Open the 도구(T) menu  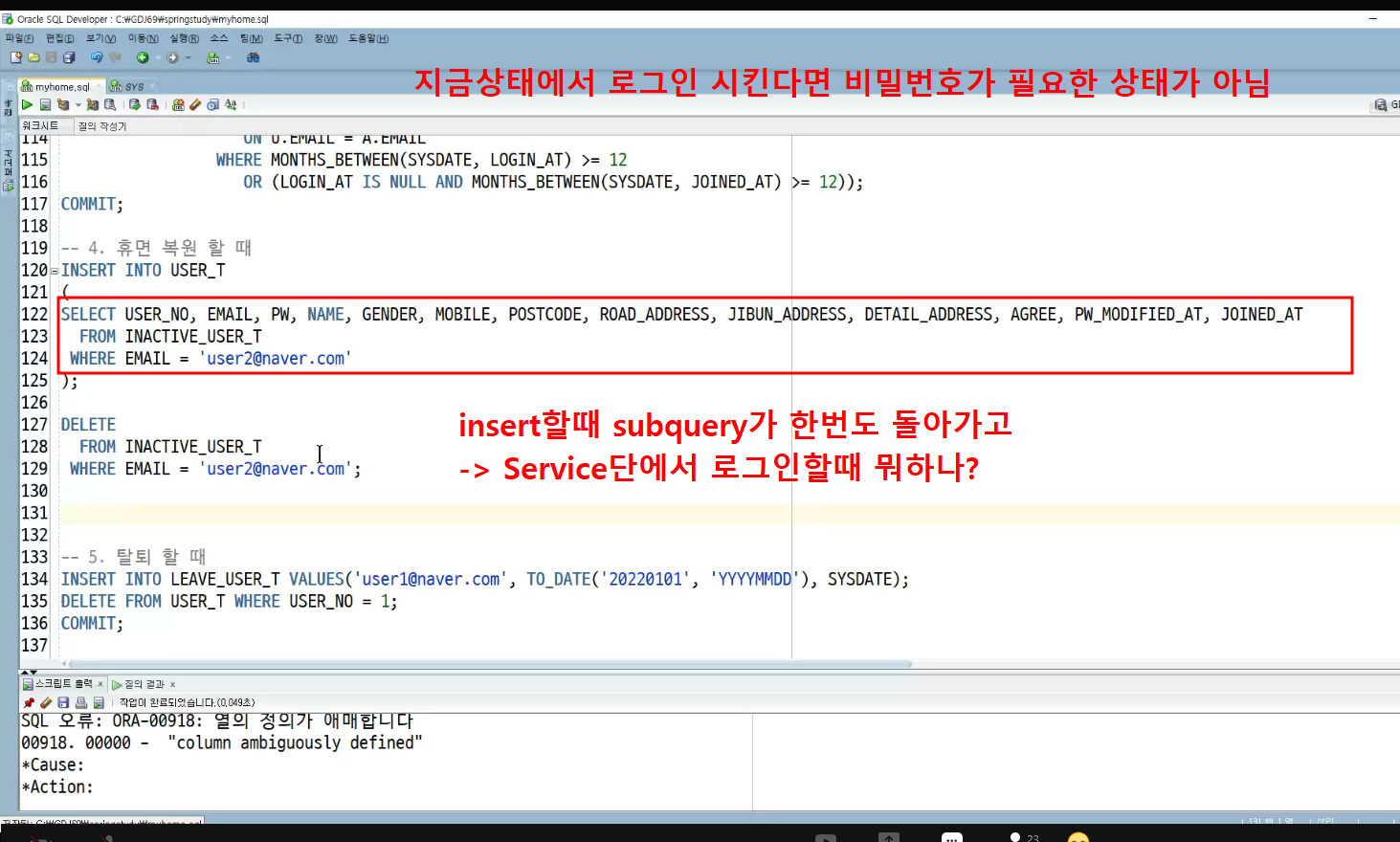pyautogui.click(x=288, y=38)
